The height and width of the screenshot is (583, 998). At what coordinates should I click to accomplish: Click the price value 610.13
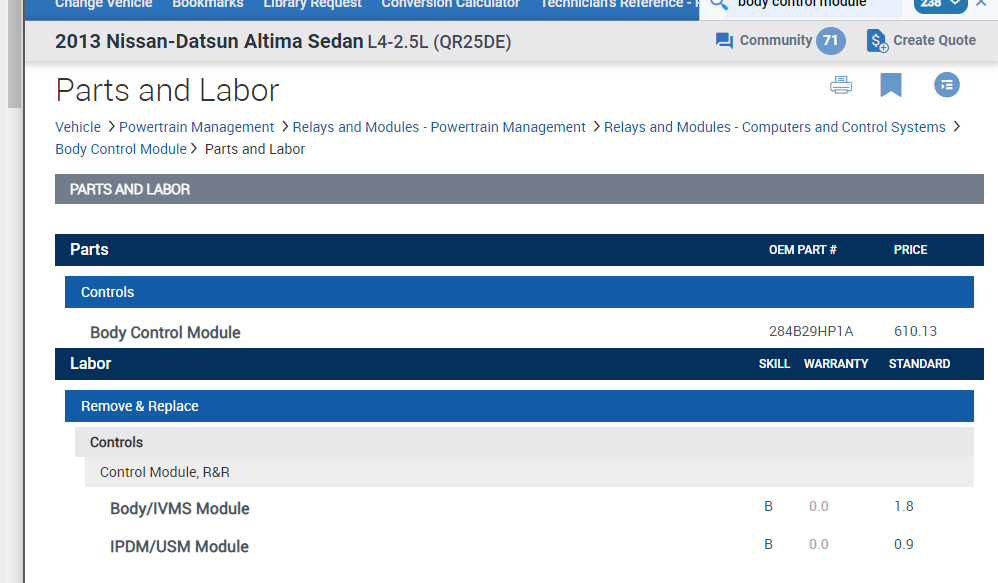(x=915, y=332)
